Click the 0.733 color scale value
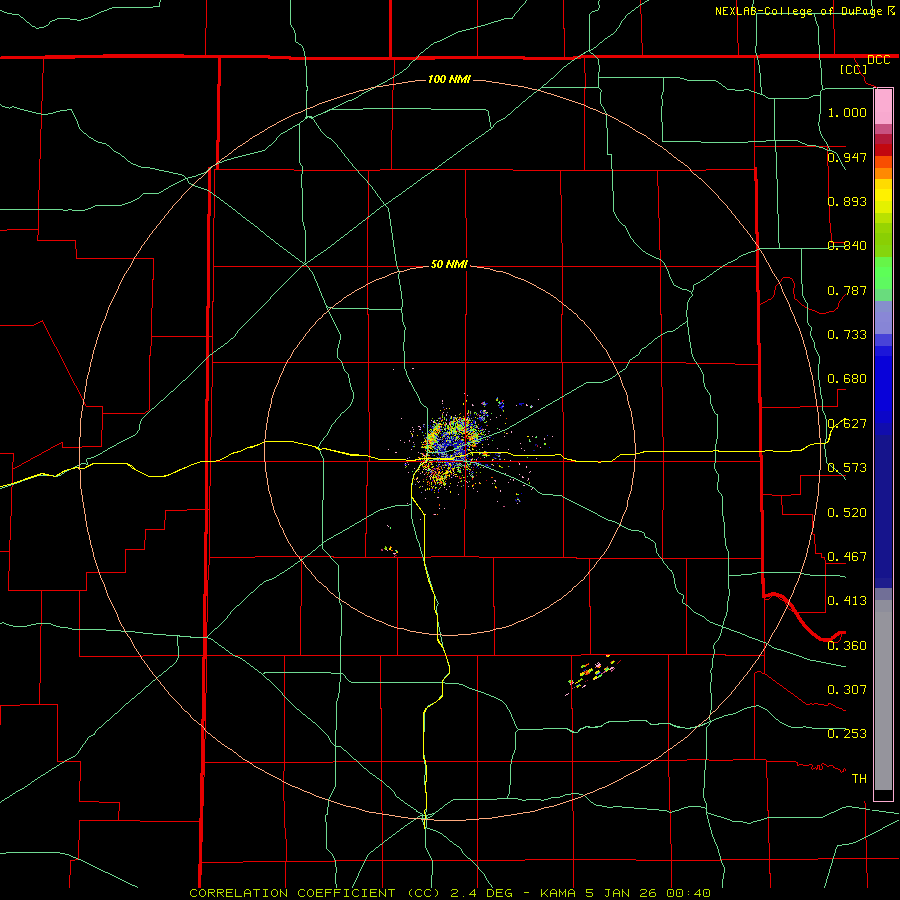The image size is (900, 900). coord(847,335)
